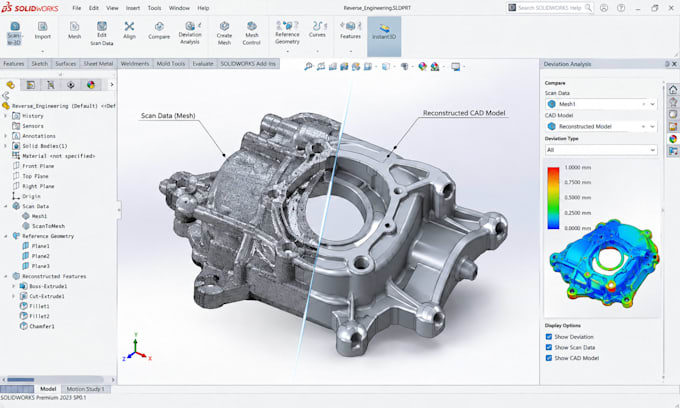The image size is (680, 408).
Task: Show more manager tabs arrow
Action: point(111,85)
